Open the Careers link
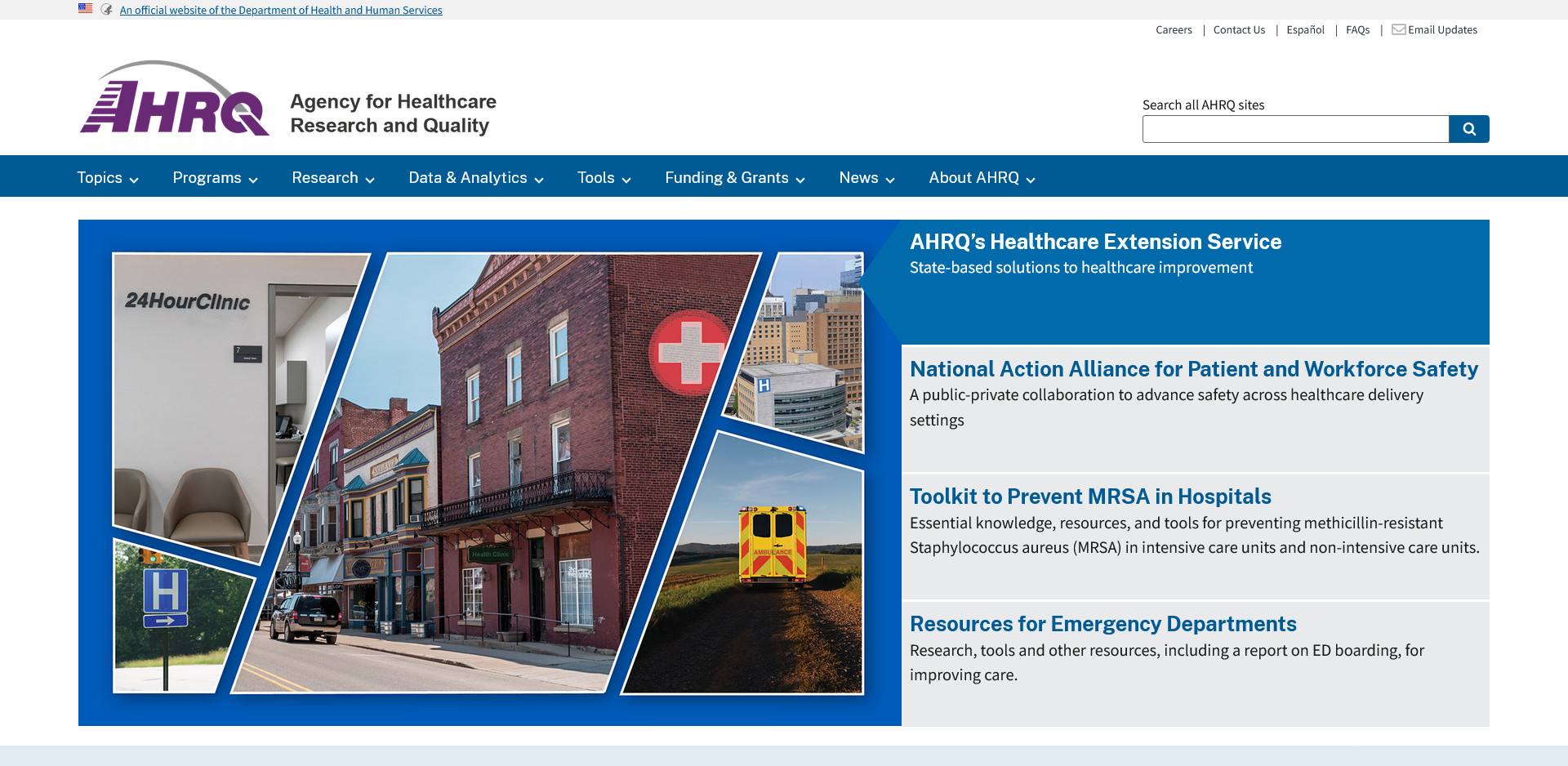 click(x=1174, y=30)
